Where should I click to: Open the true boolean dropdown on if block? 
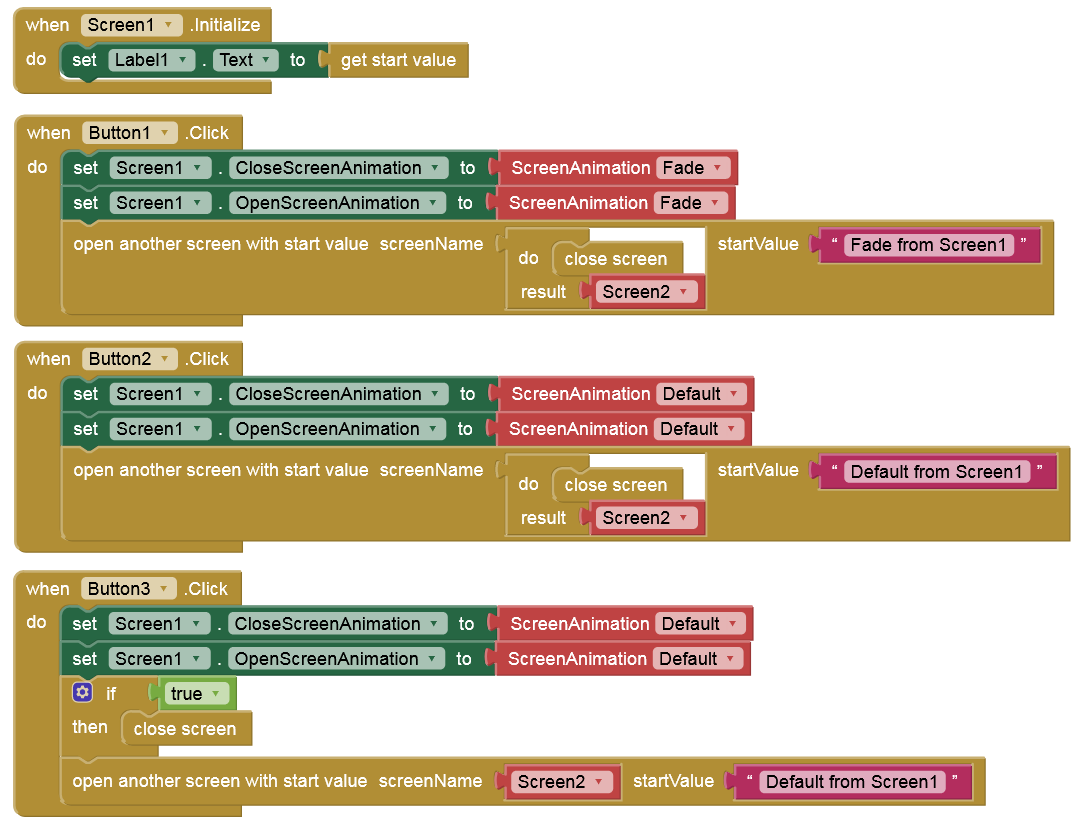click(x=195, y=694)
